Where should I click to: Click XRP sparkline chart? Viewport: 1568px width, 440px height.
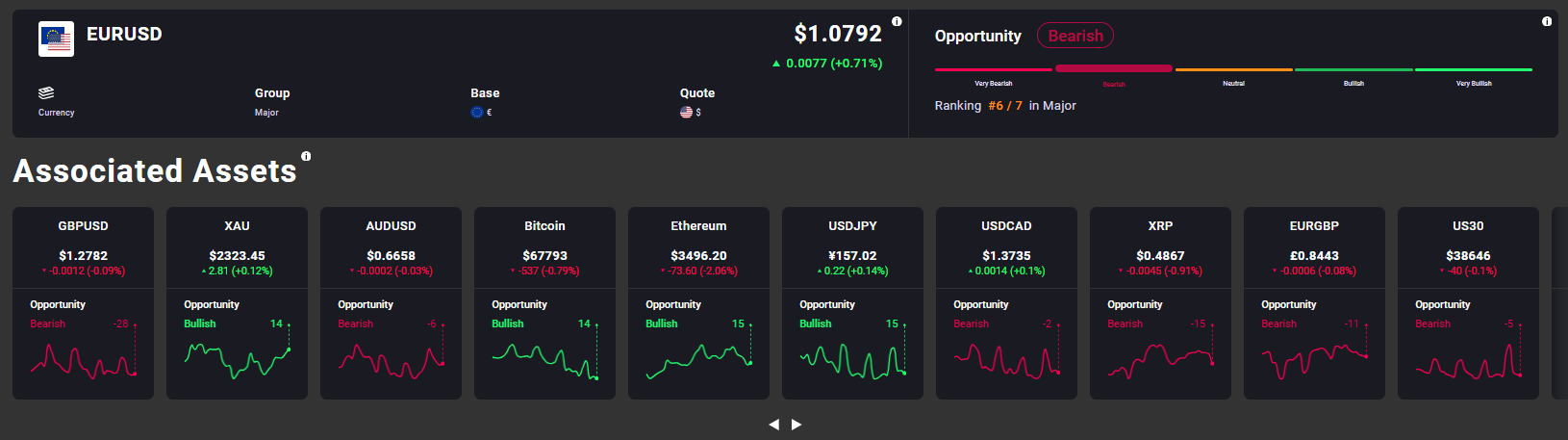pyautogui.click(x=1161, y=361)
